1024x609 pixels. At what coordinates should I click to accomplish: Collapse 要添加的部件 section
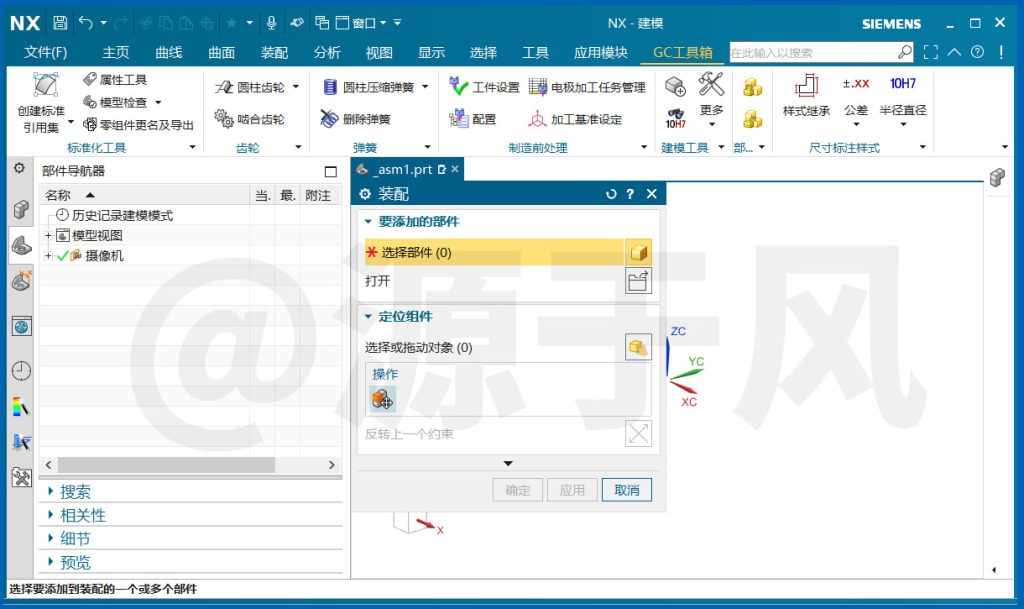point(368,222)
